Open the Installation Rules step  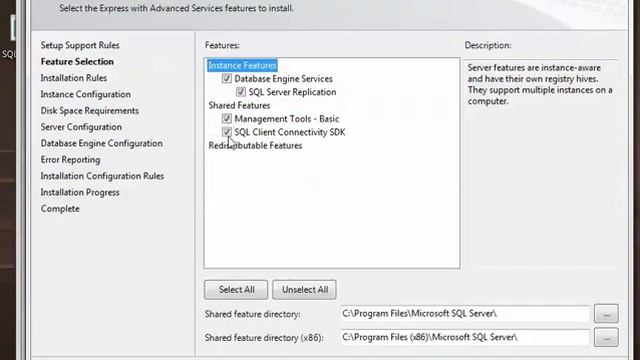tap(74, 78)
